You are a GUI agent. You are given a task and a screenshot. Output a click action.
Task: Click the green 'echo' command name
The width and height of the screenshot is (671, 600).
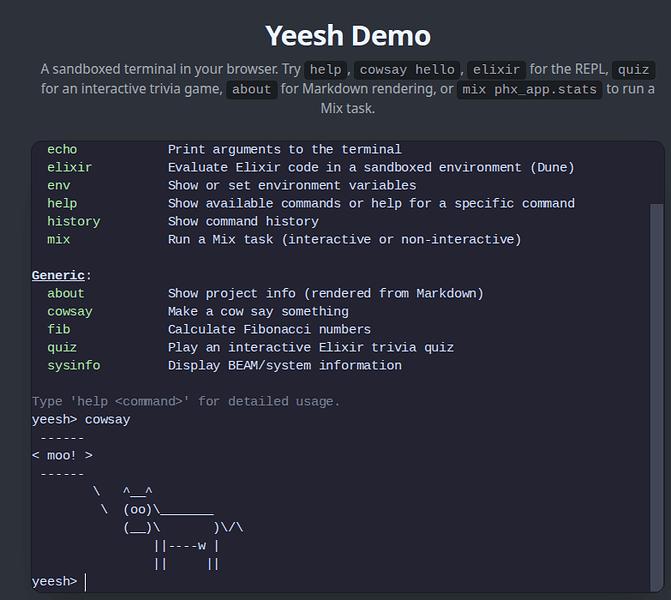coord(62,149)
